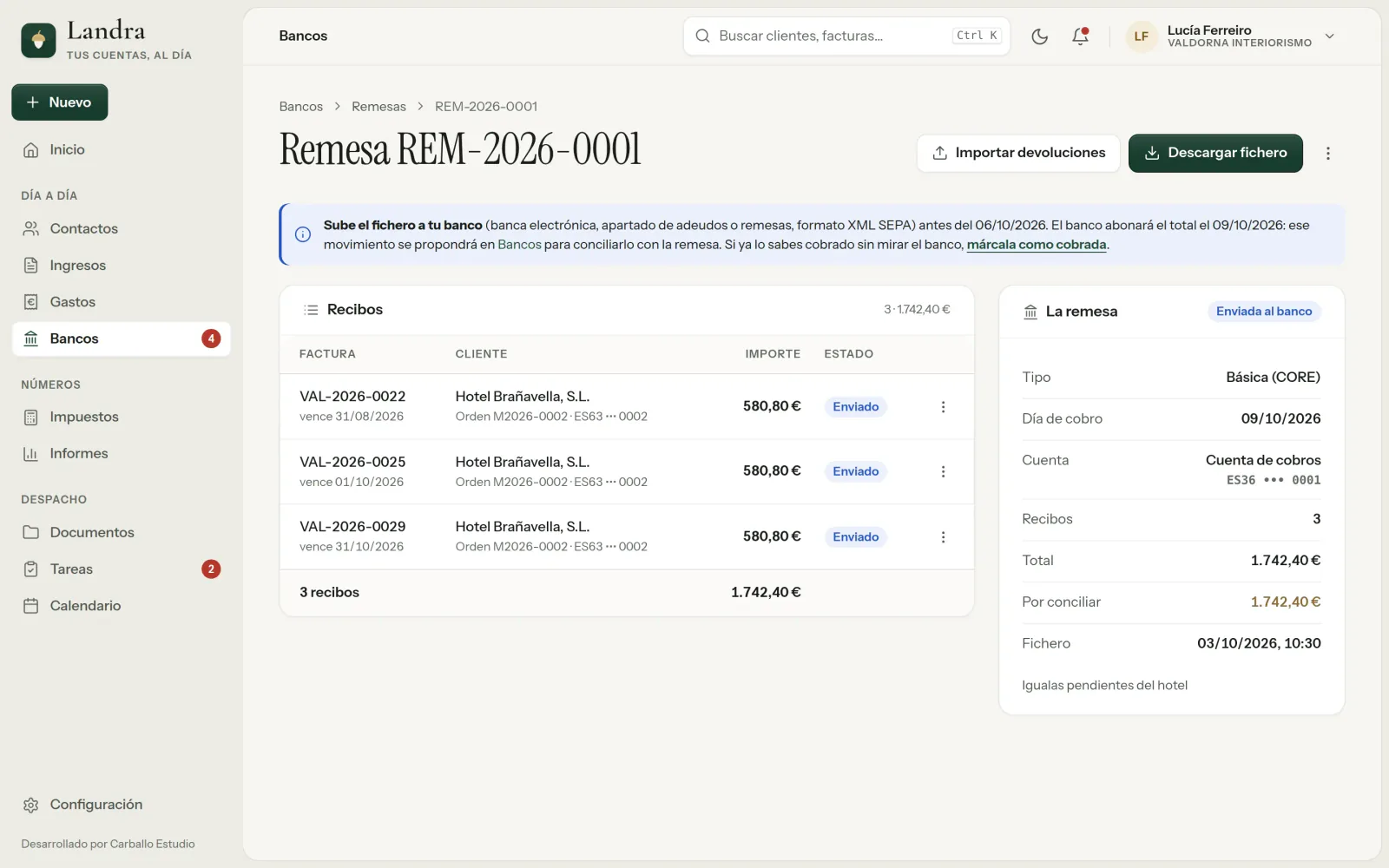The image size is (1389, 868).
Task: Click the search magnifier icon
Action: click(702, 36)
